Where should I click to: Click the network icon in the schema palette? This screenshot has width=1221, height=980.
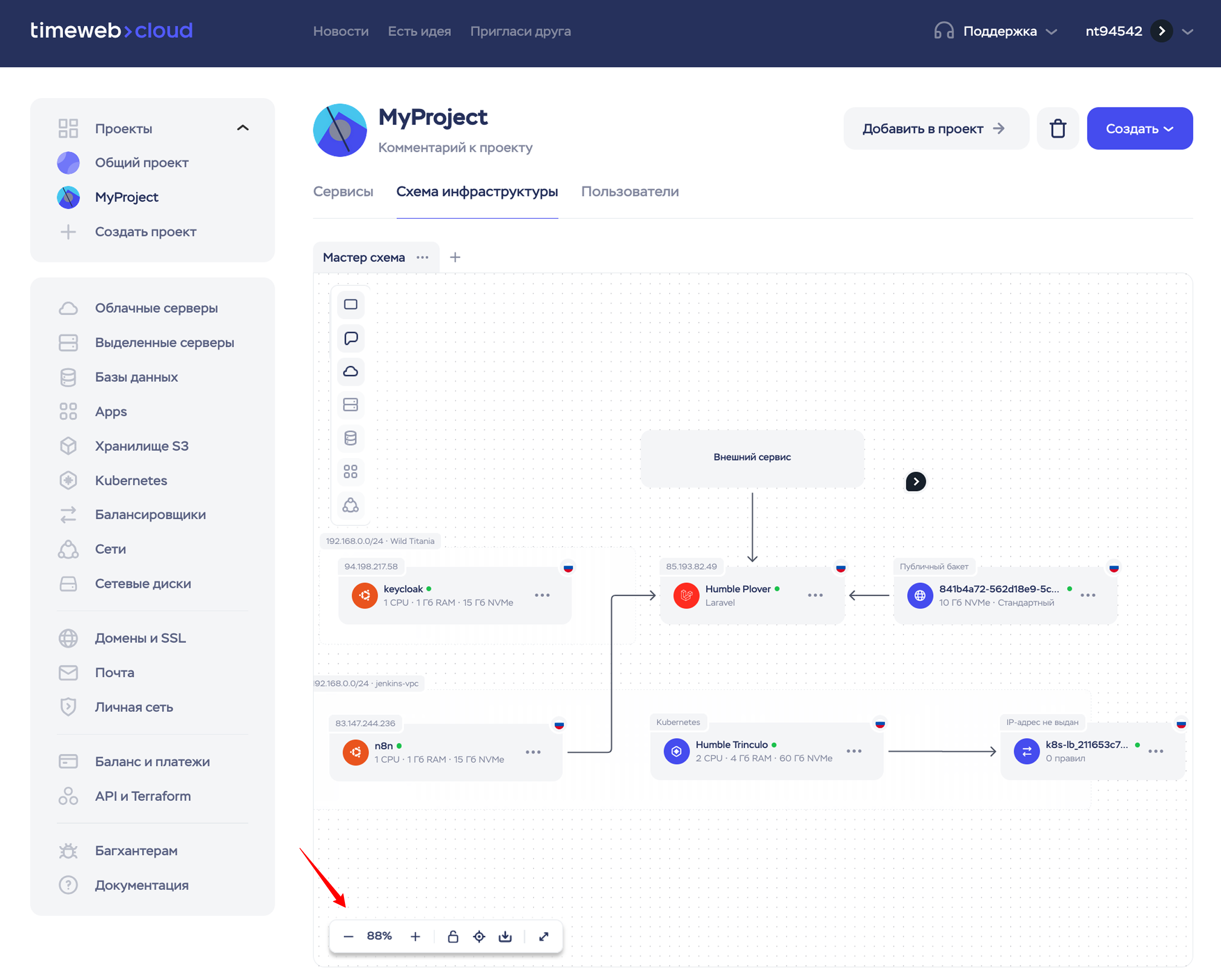pyautogui.click(x=351, y=505)
